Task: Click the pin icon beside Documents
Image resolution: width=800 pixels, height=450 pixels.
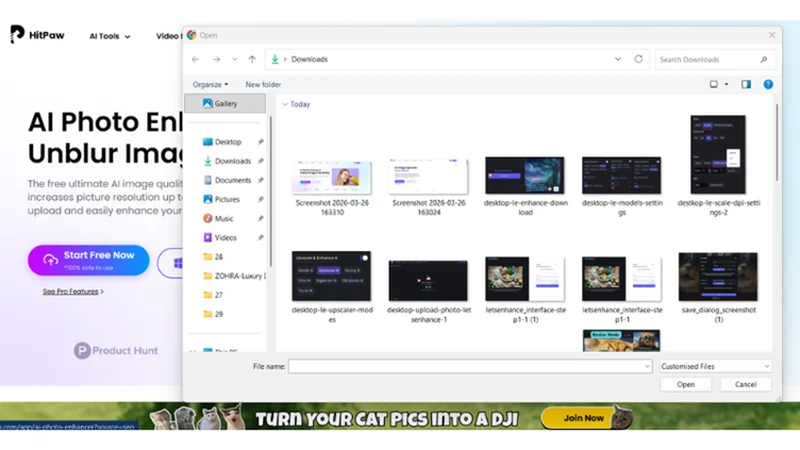Action: pyautogui.click(x=261, y=180)
